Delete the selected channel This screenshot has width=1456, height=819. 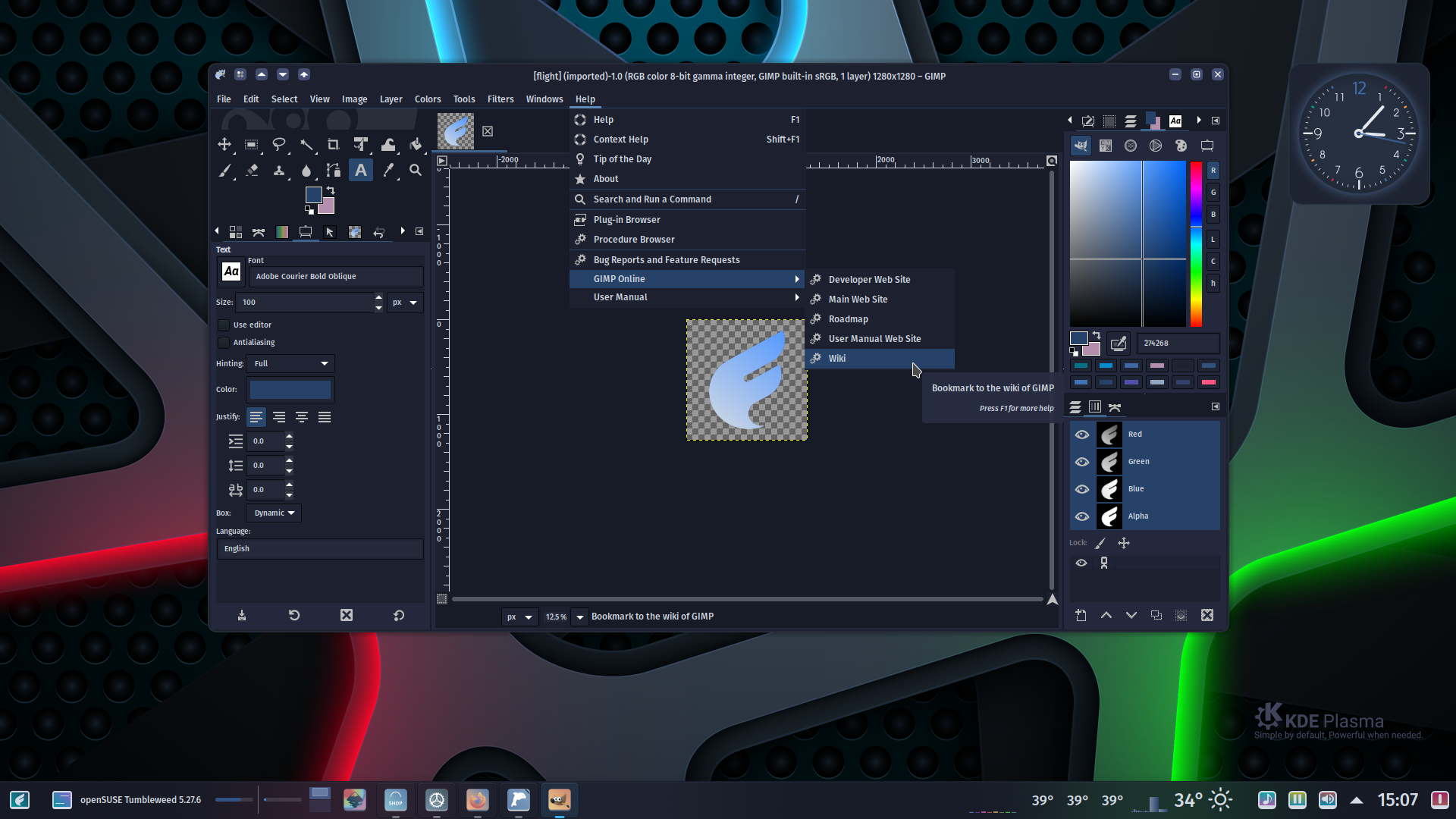(1207, 616)
